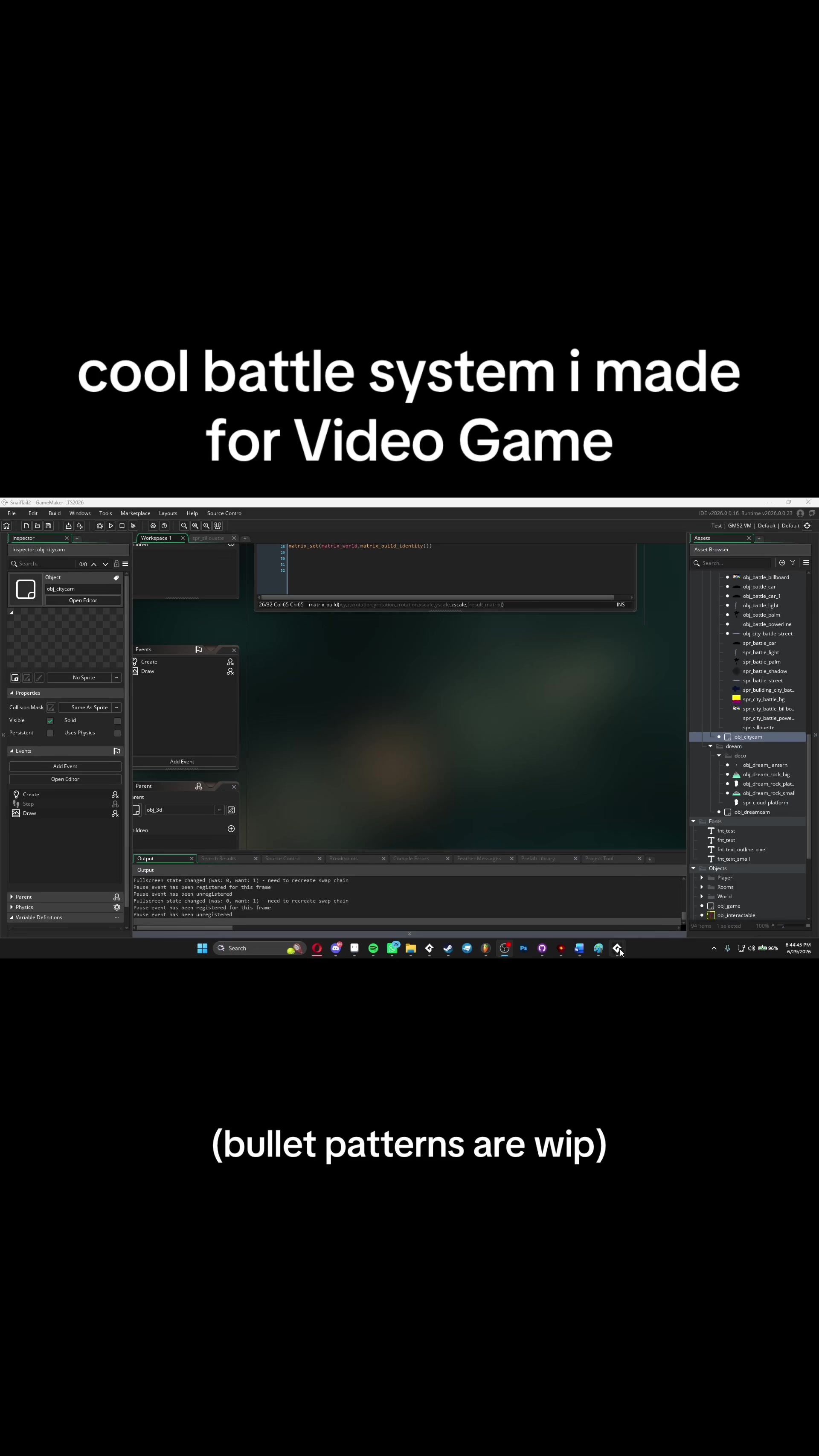
Task: Click the new sprite icon under preview
Action: click(x=15, y=678)
